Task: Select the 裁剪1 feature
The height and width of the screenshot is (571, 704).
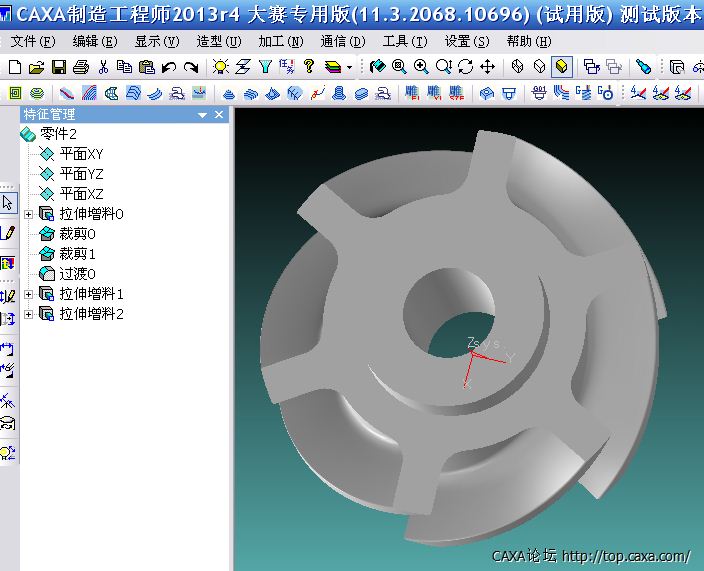Action: (77, 254)
